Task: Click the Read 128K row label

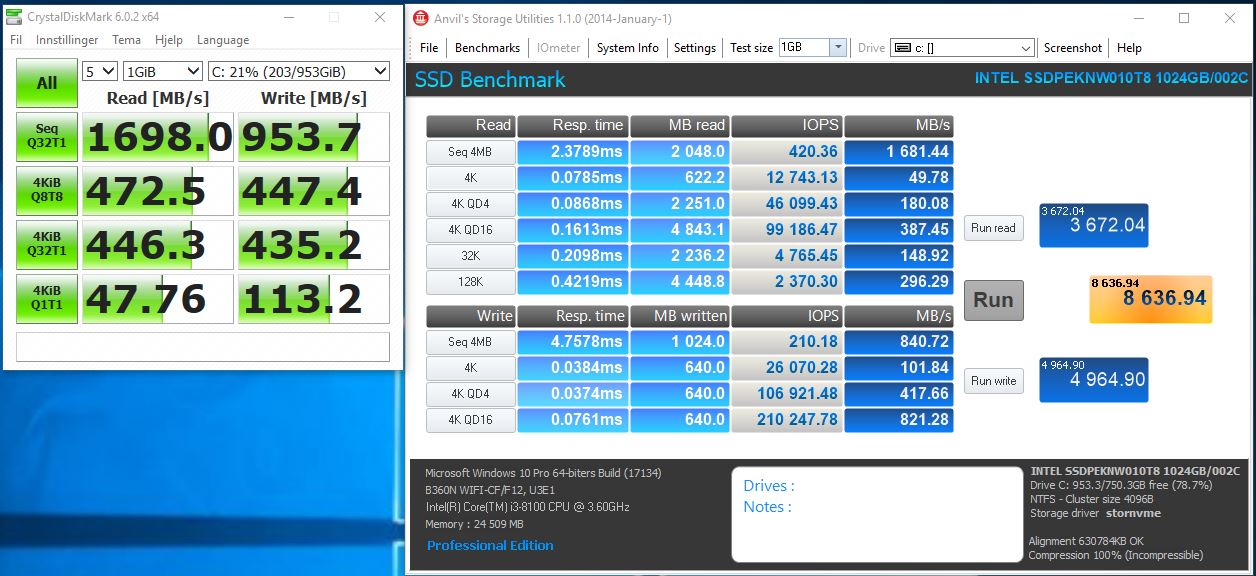Action: [470, 282]
